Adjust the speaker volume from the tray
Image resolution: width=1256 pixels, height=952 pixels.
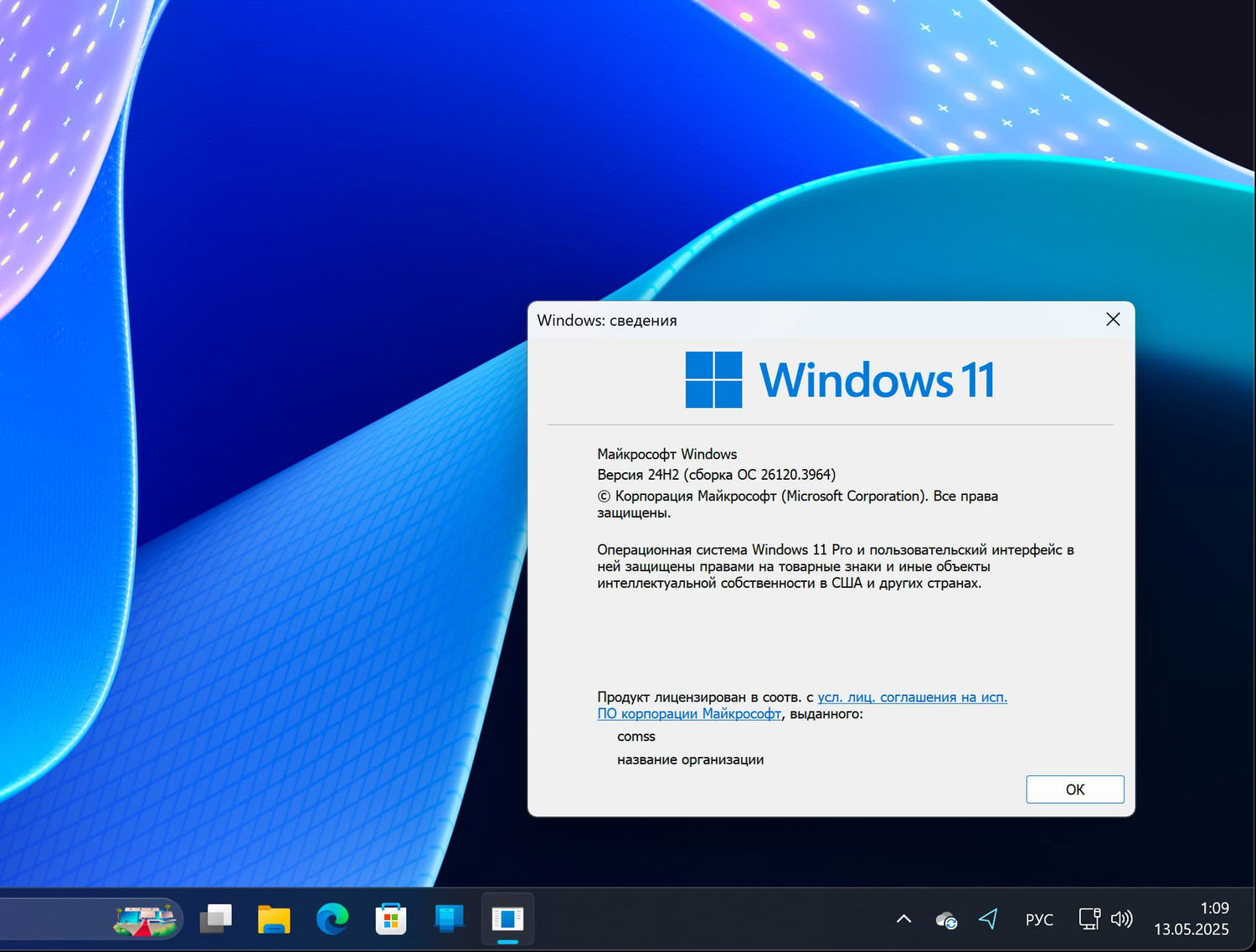1121,919
